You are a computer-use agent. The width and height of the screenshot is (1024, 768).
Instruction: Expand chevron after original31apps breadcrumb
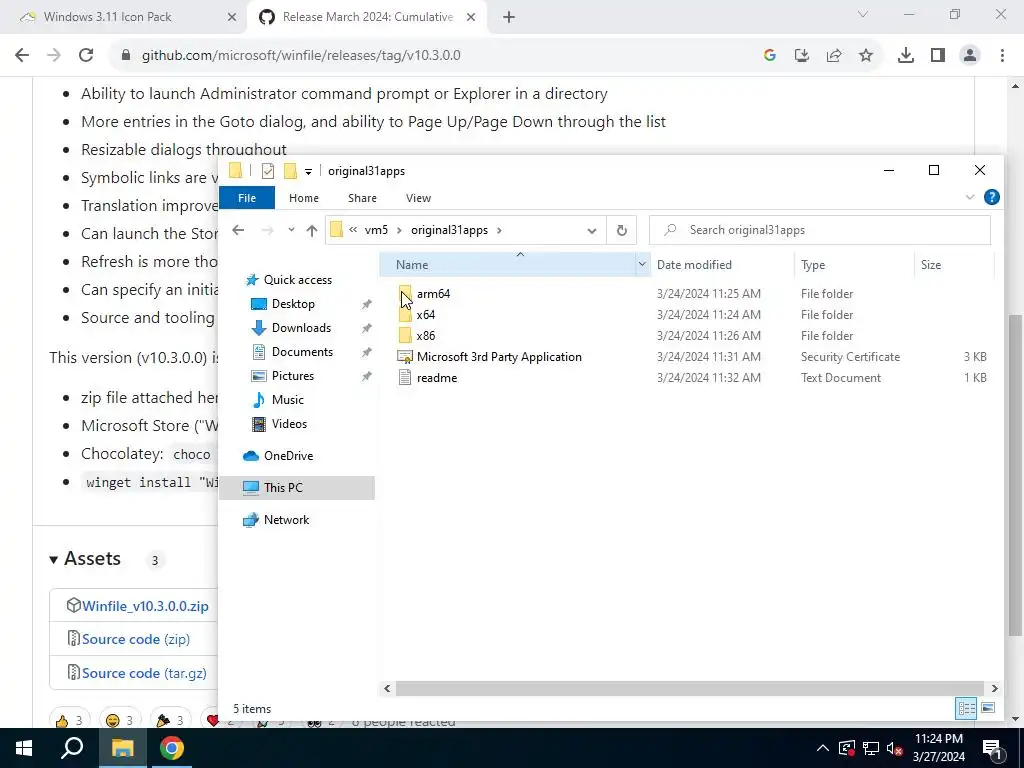point(500,230)
